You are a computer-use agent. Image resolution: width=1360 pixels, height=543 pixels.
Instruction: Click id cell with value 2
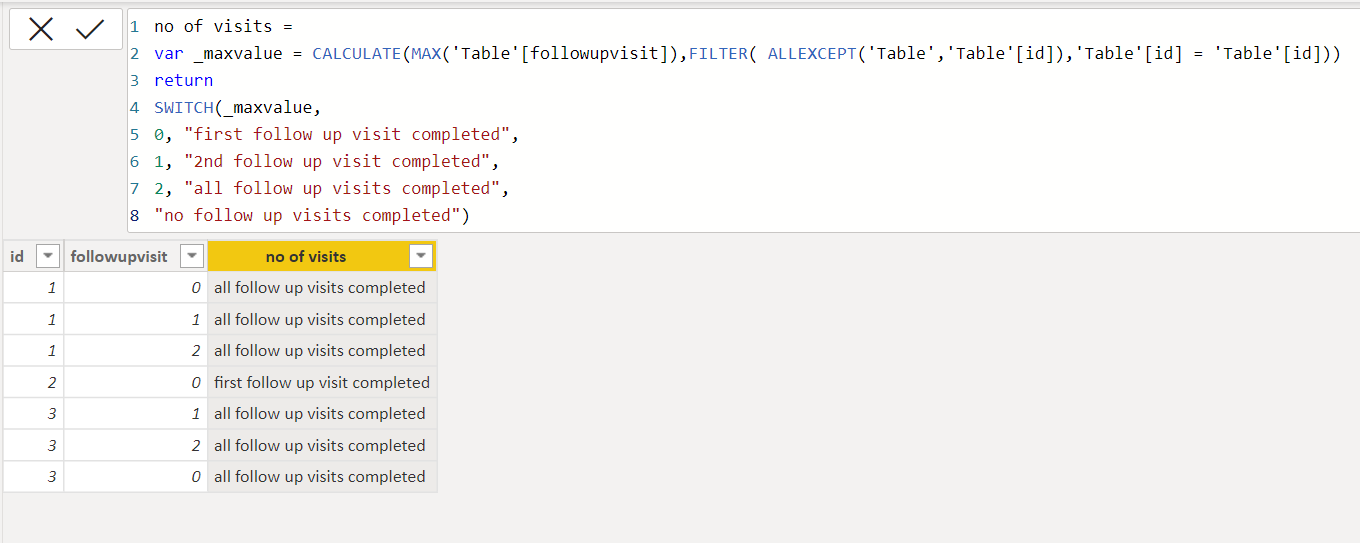[x=33, y=382]
